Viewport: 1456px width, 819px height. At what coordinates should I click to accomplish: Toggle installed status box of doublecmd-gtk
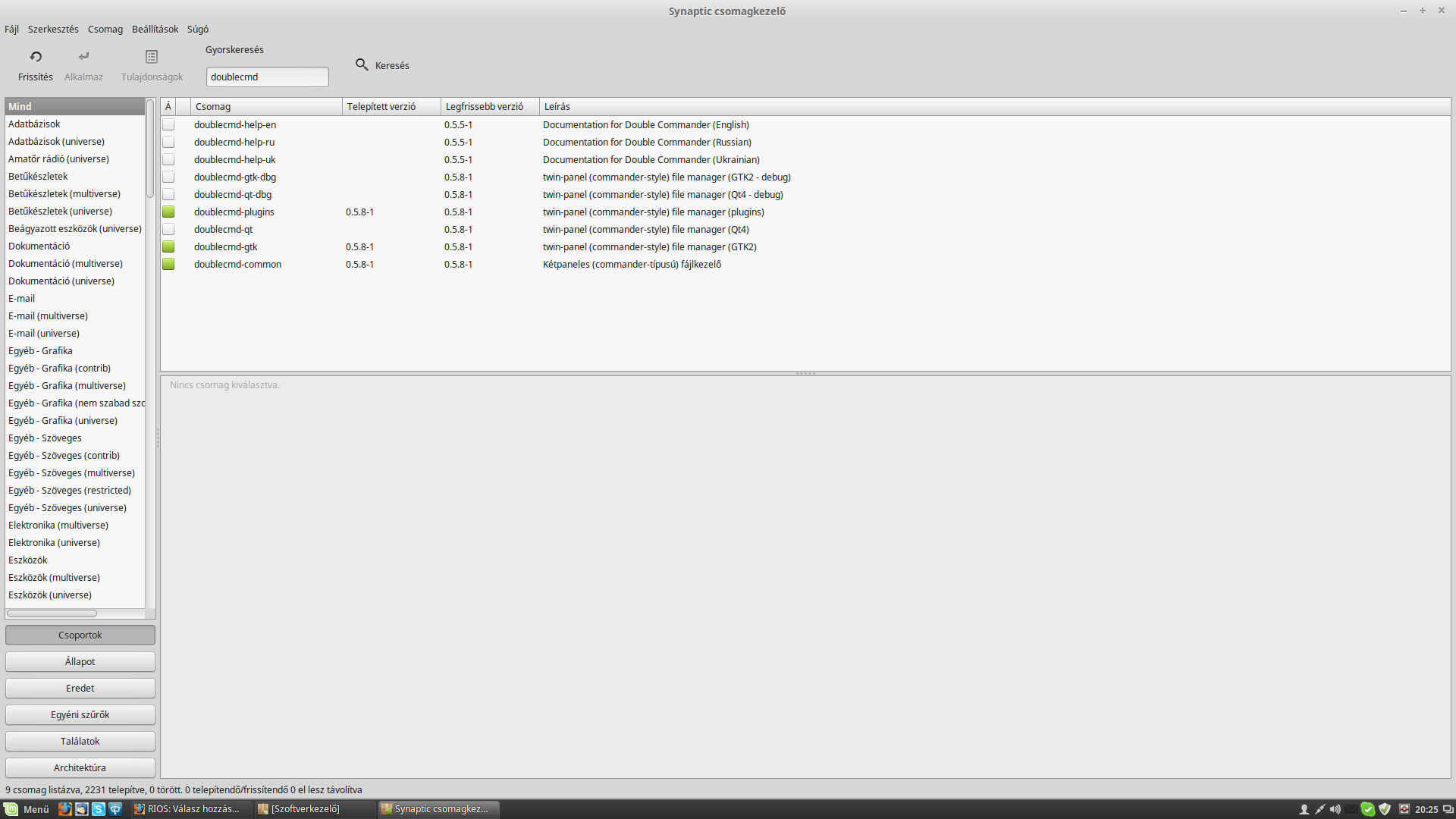(x=168, y=247)
